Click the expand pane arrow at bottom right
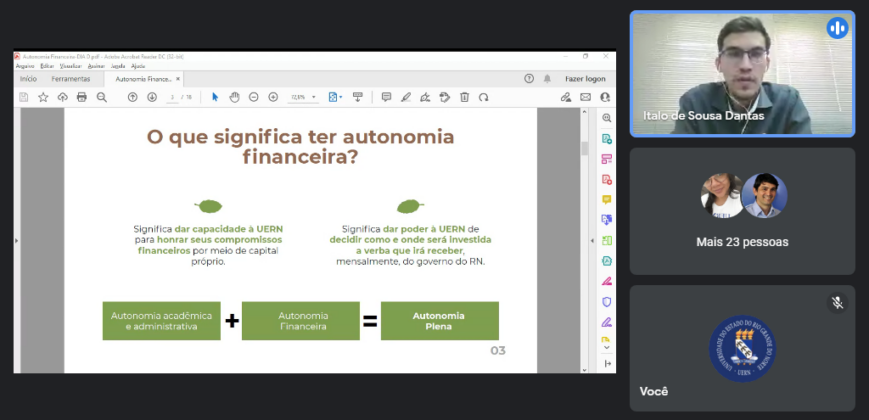This screenshot has height=420, width=869. (x=607, y=363)
